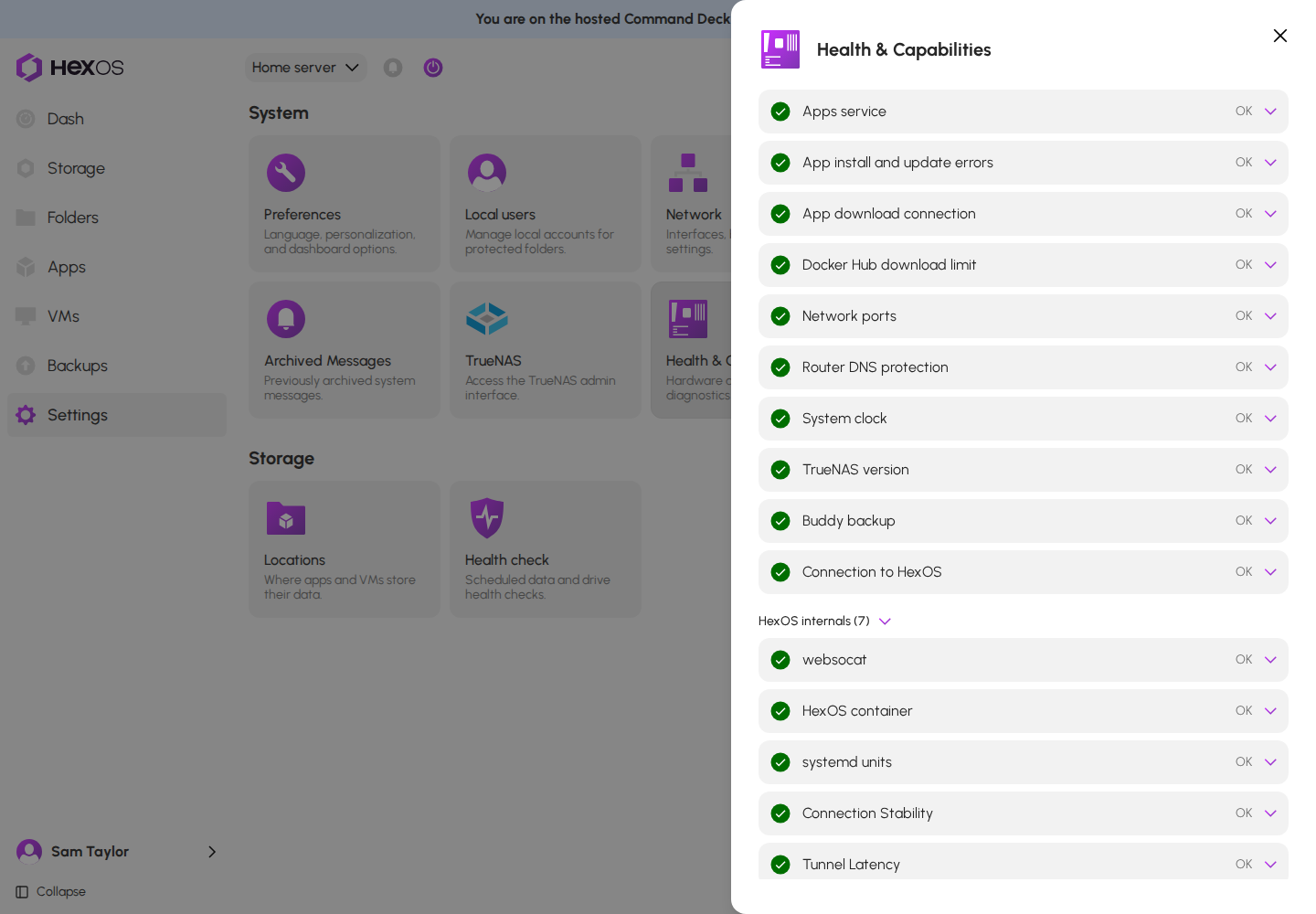Open the Sam Taylor account chevron
1316x914 pixels.
pos(212,852)
